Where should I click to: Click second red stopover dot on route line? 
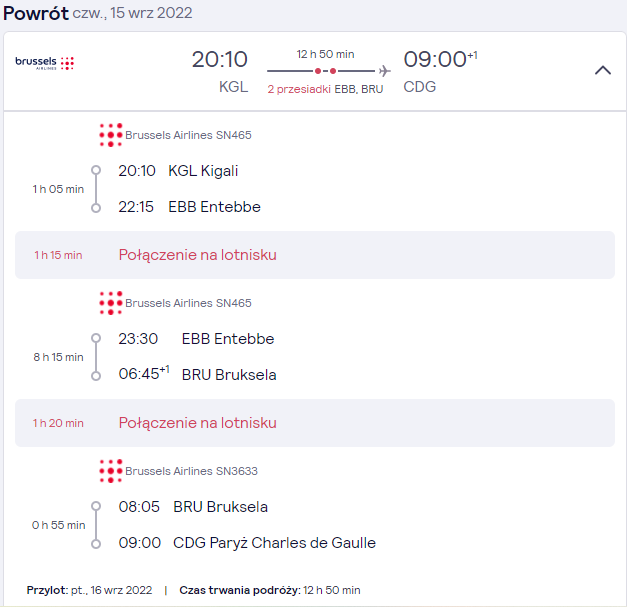(x=333, y=71)
